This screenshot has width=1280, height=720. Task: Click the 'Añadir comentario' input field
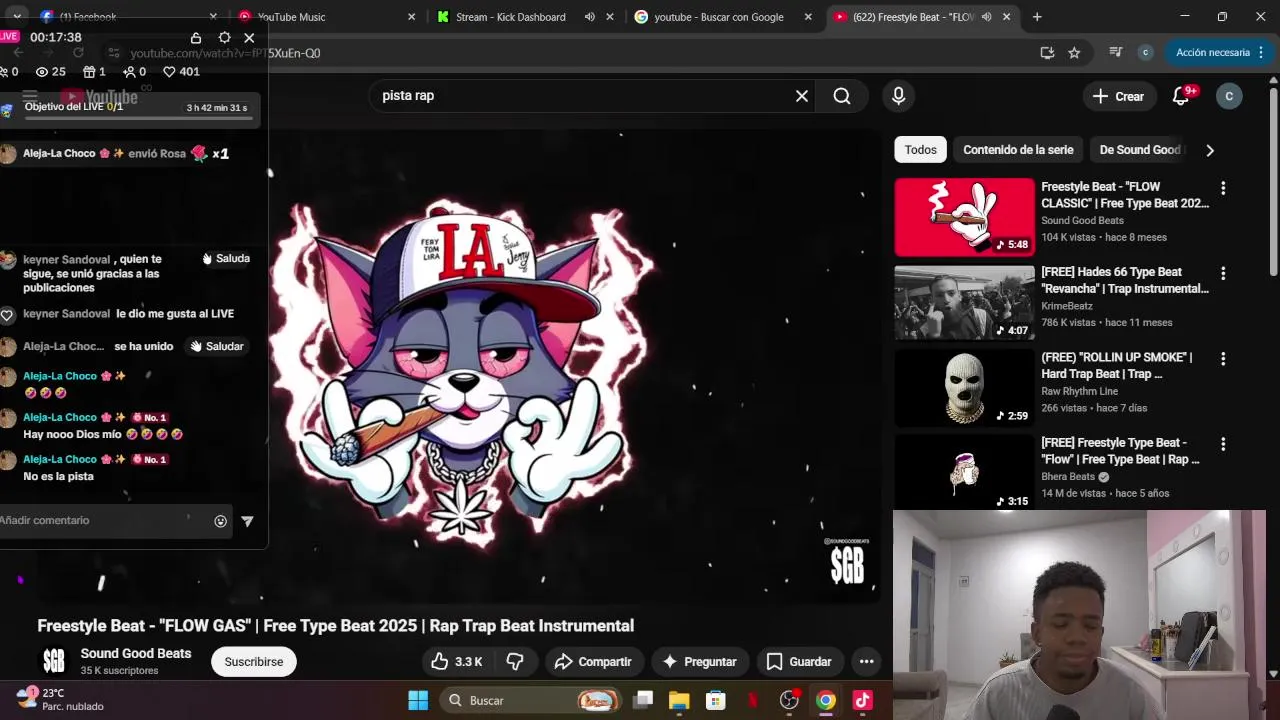point(104,520)
